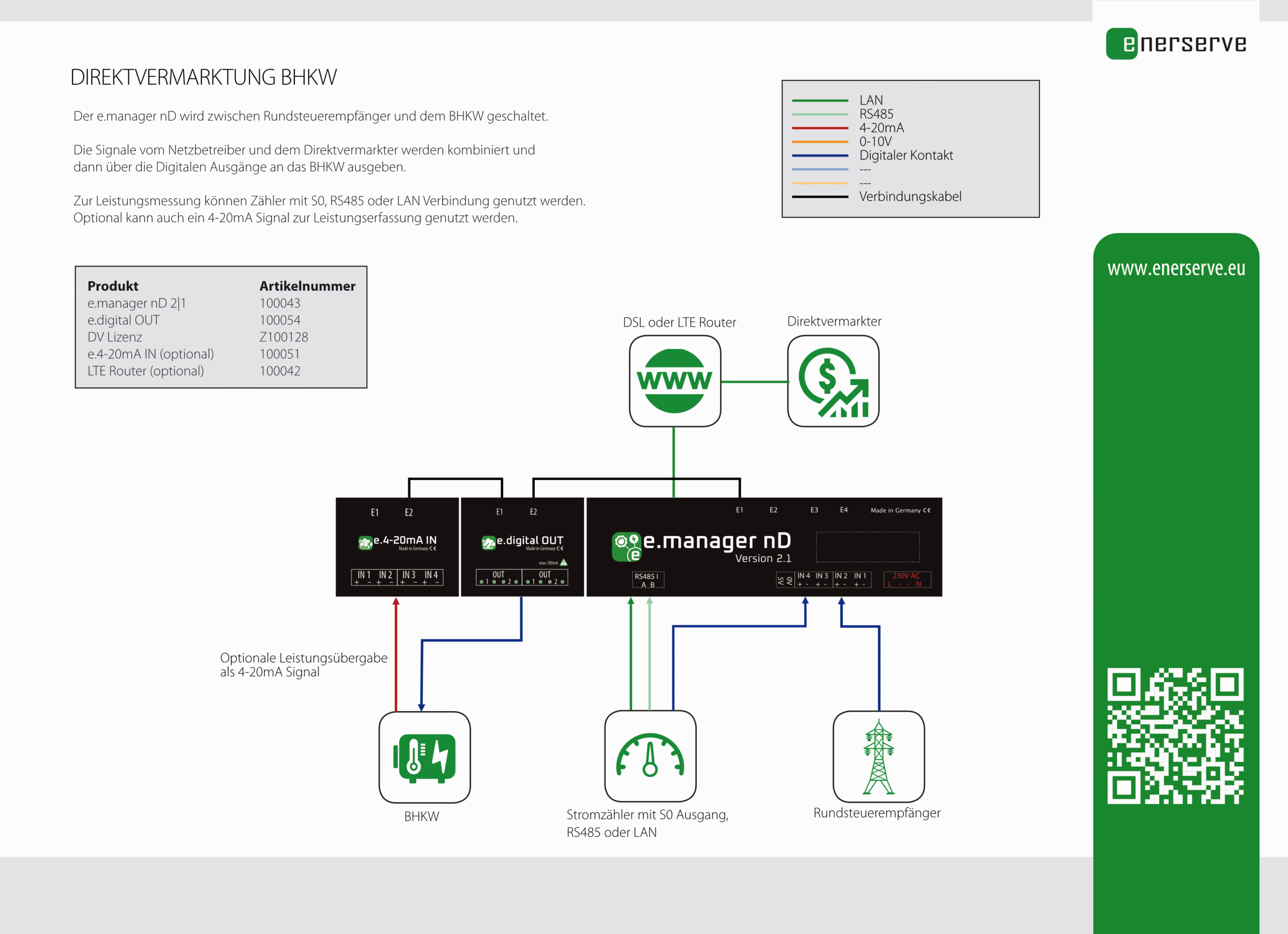Select the Stromzähler gauge icon
Viewport: 1288px width, 934px height.
650,756
